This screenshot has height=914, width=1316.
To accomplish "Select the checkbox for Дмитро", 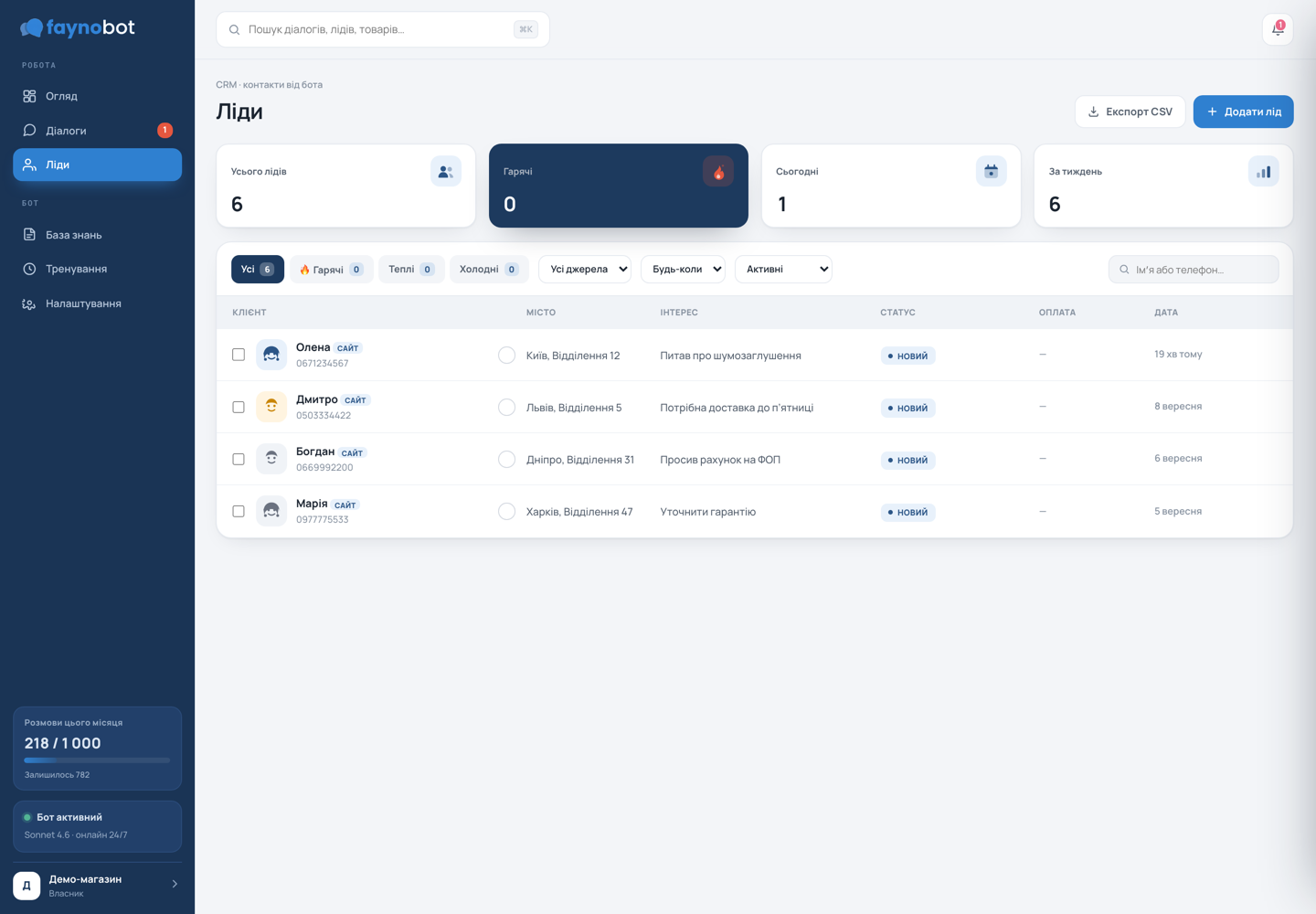I will (239, 407).
